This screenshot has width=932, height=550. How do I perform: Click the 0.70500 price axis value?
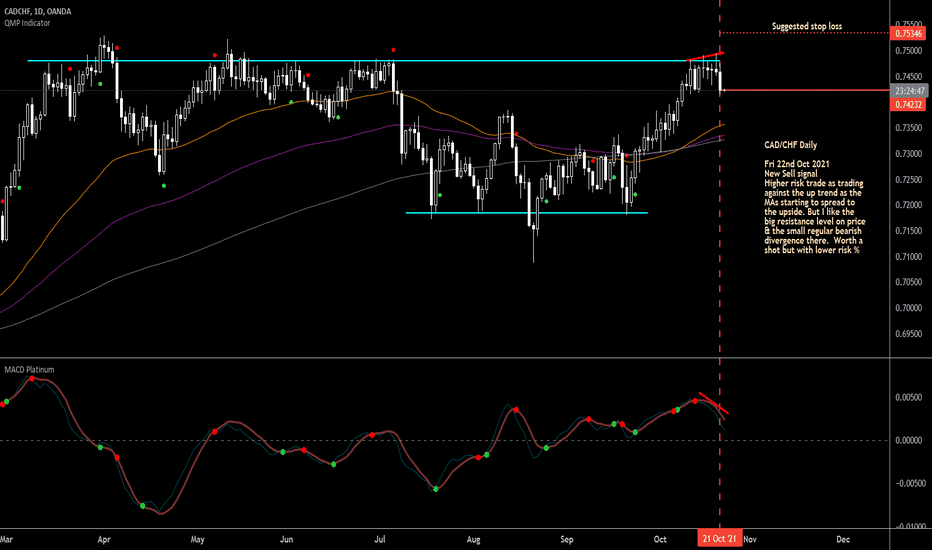click(x=909, y=282)
